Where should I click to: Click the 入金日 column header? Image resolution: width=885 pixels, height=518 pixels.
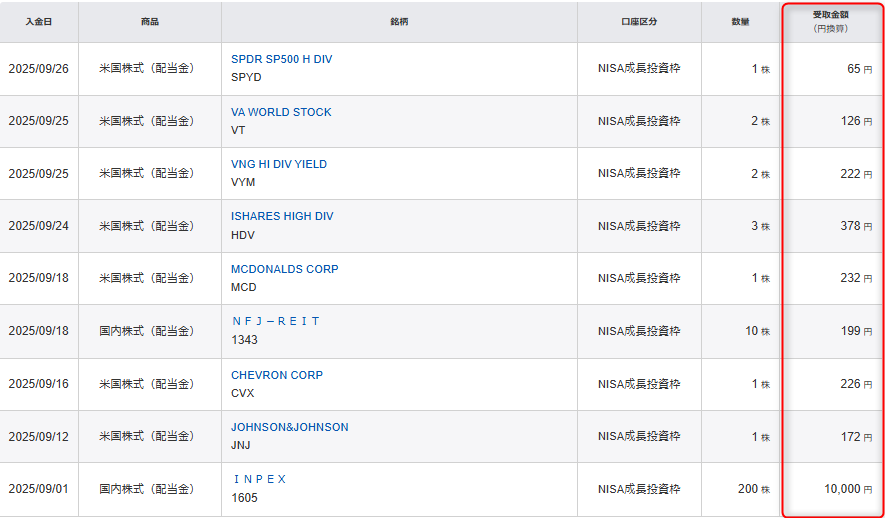coord(39,21)
